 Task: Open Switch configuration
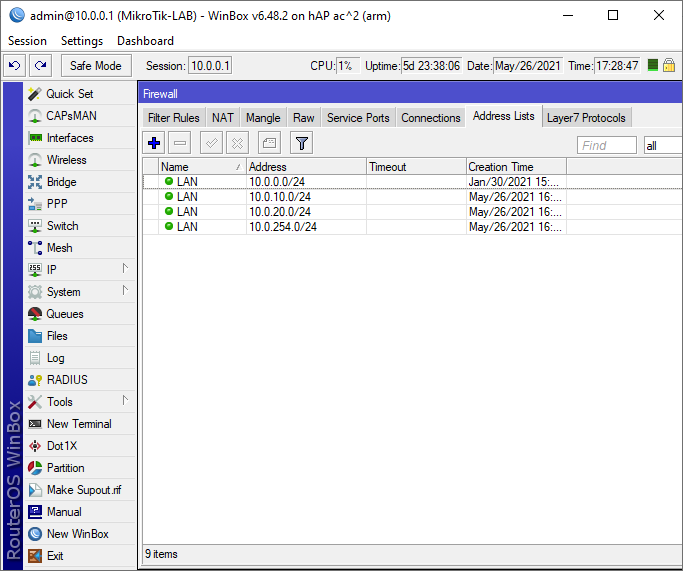[x=80, y=226]
